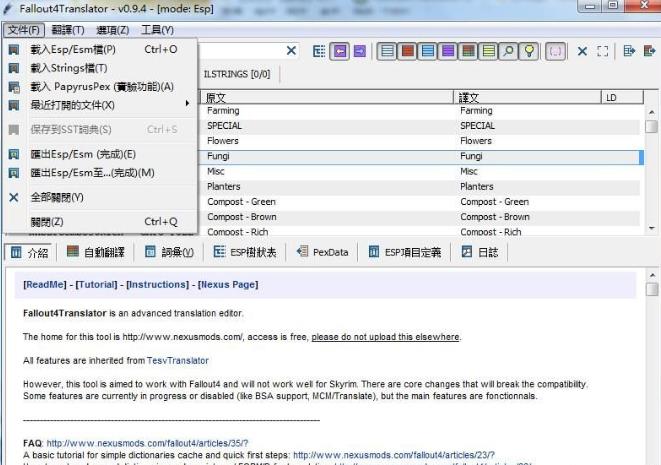This screenshot has width=661, height=465.
Task: Open the 翻譯(T) menu
Action: (68, 30)
